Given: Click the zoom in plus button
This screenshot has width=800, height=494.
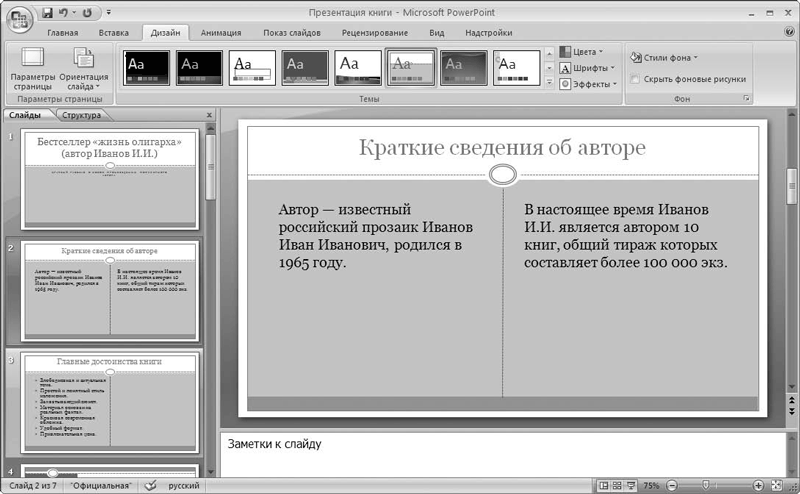Looking at the screenshot, I should 760,485.
